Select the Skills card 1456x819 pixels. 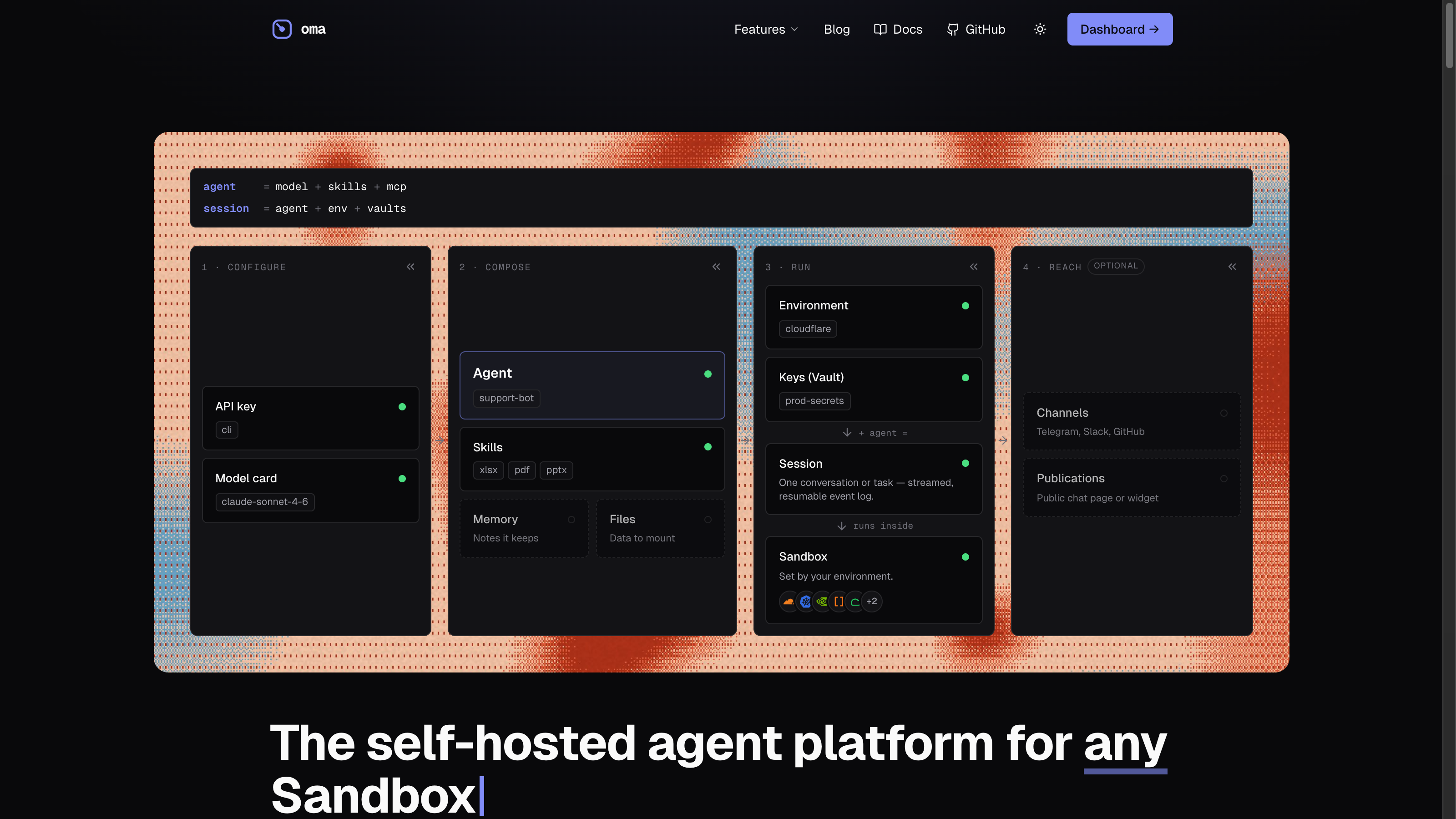pyautogui.click(x=592, y=459)
